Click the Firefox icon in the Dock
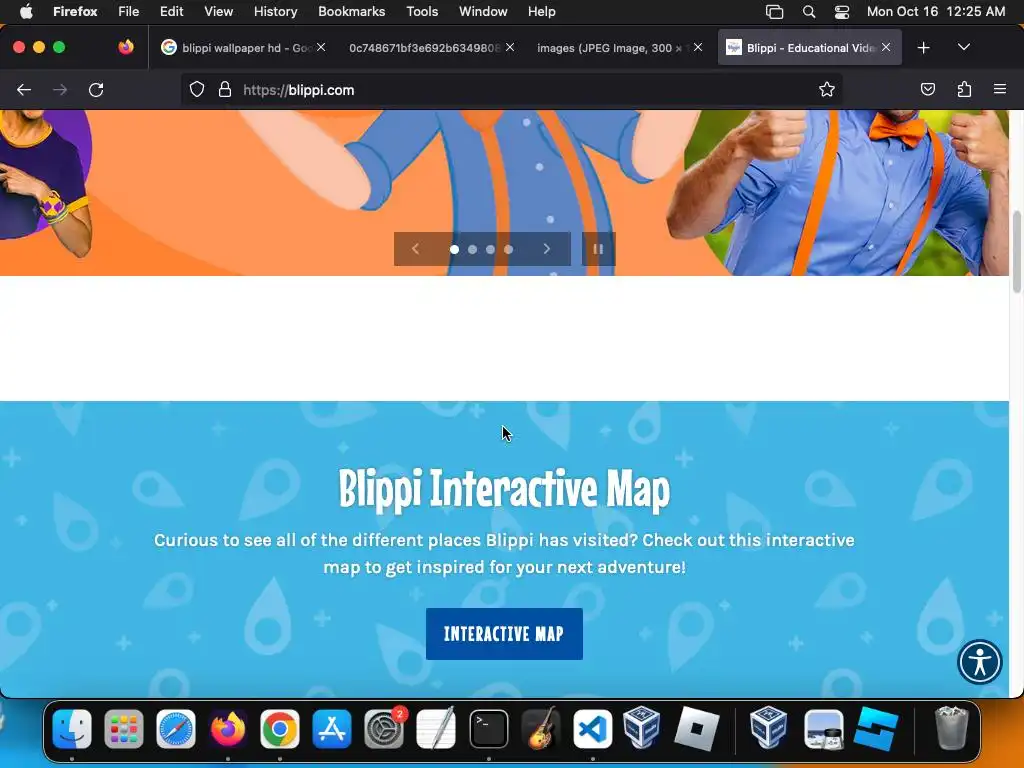Image resolution: width=1024 pixels, height=768 pixels. (227, 729)
